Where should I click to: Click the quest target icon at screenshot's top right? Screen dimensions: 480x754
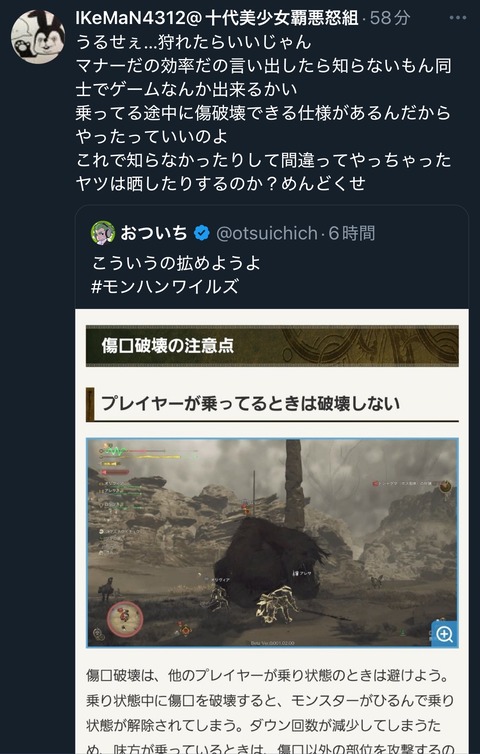click(x=446, y=486)
